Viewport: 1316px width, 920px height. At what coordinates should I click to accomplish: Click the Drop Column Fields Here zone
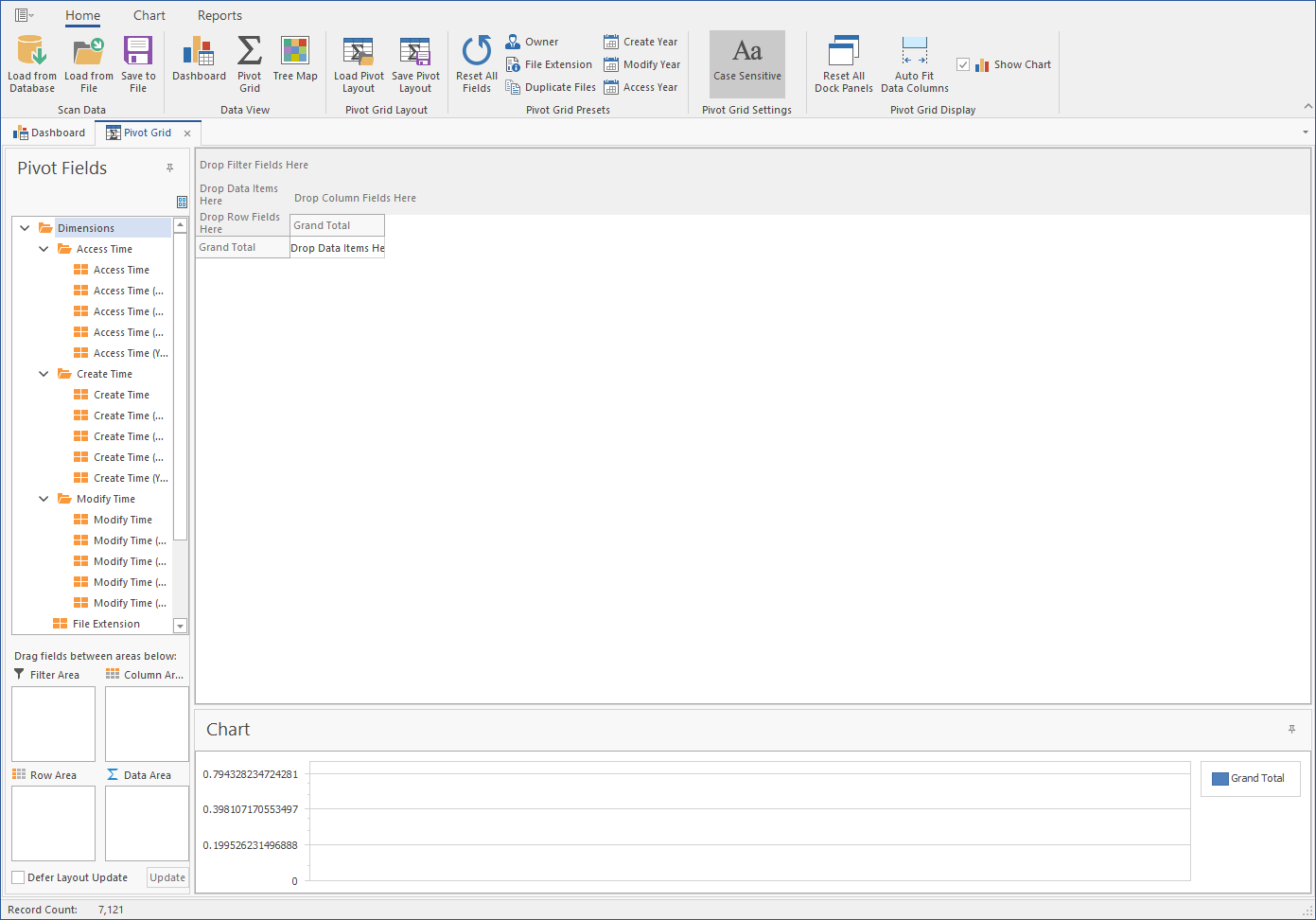coord(355,198)
